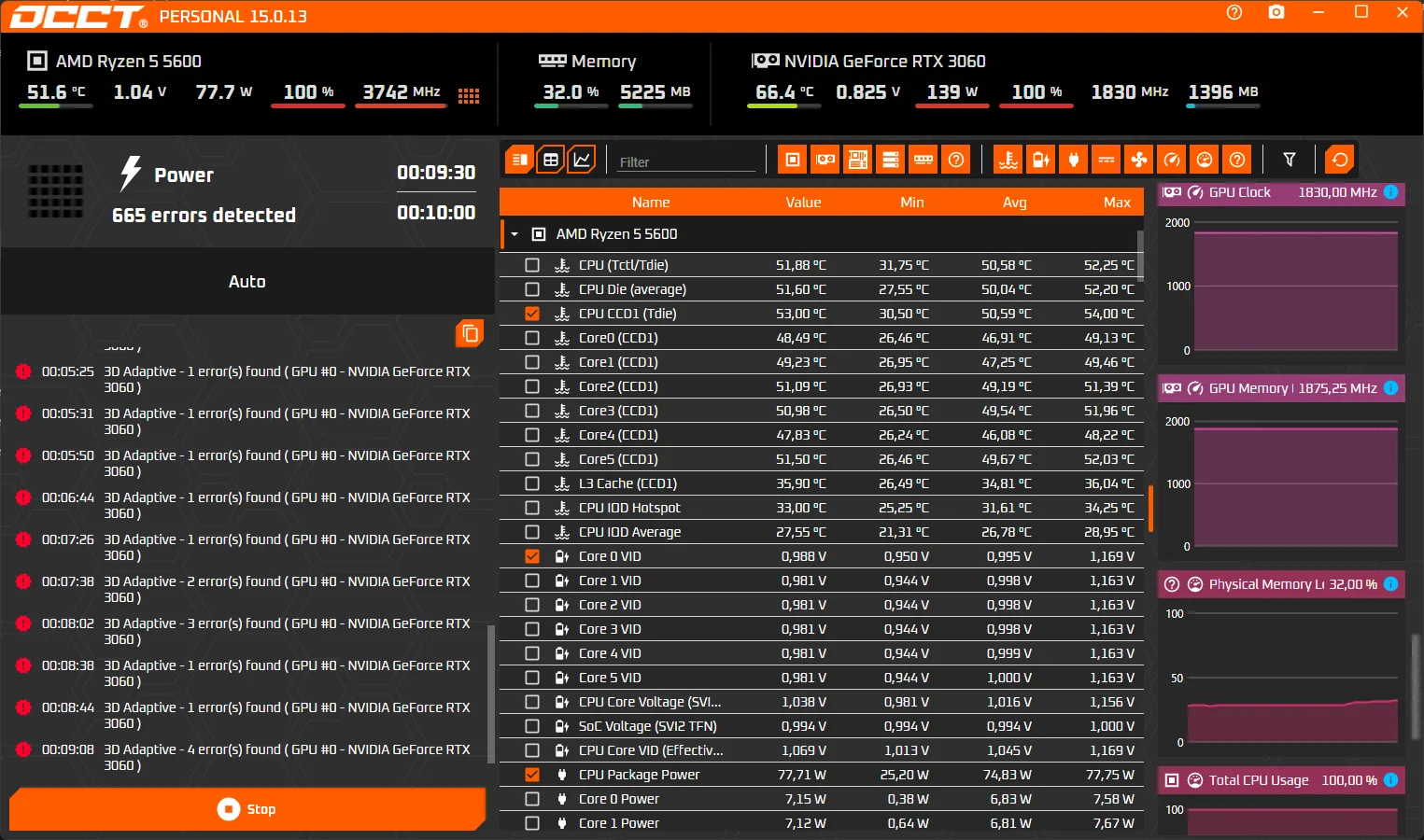Stop the running Power test
Image resolution: width=1424 pixels, height=840 pixels.
247,809
